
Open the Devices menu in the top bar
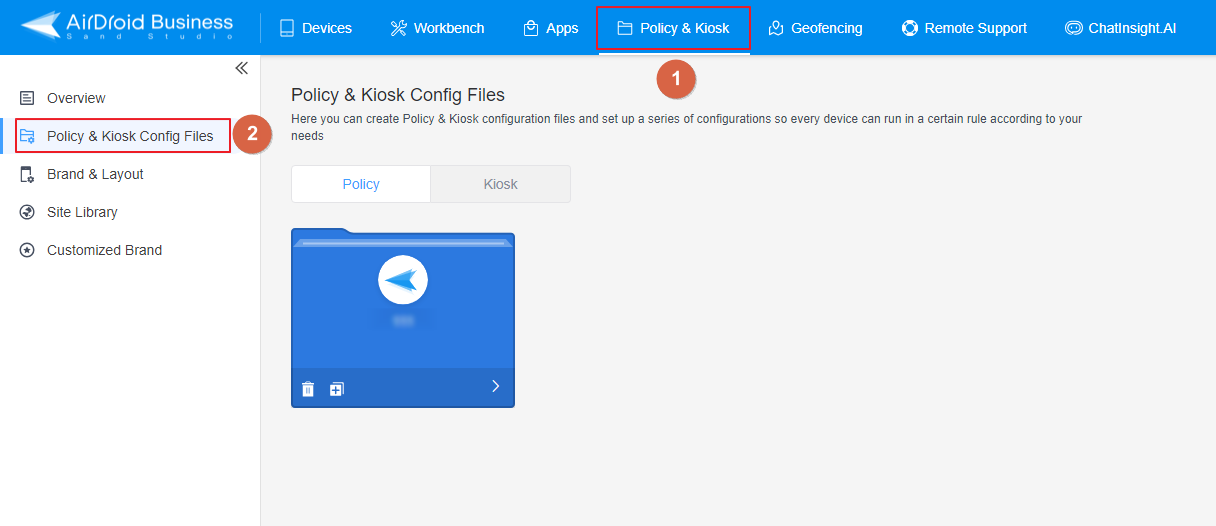[x=315, y=28]
